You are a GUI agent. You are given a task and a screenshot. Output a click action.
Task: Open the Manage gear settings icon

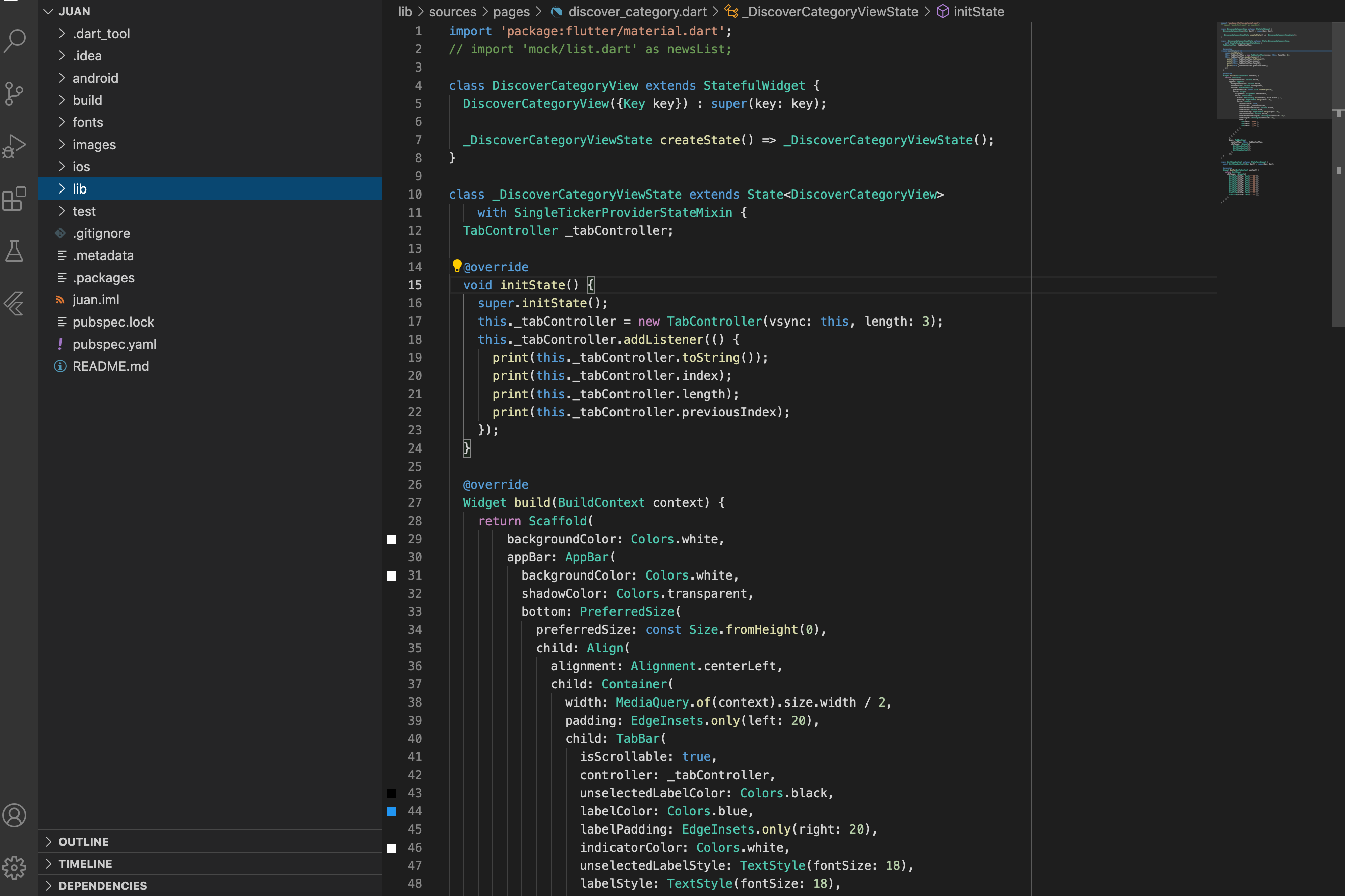(15, 867)
